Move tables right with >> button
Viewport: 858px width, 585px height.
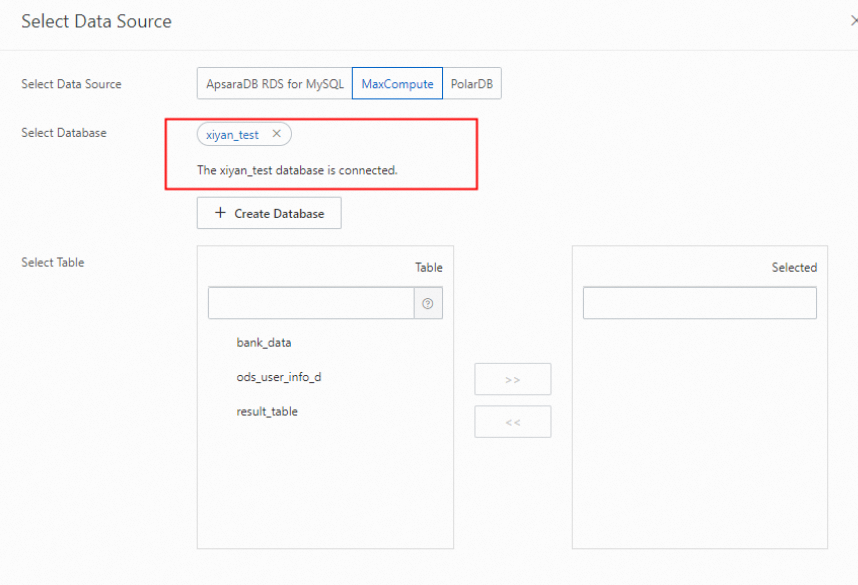[513, 379]
